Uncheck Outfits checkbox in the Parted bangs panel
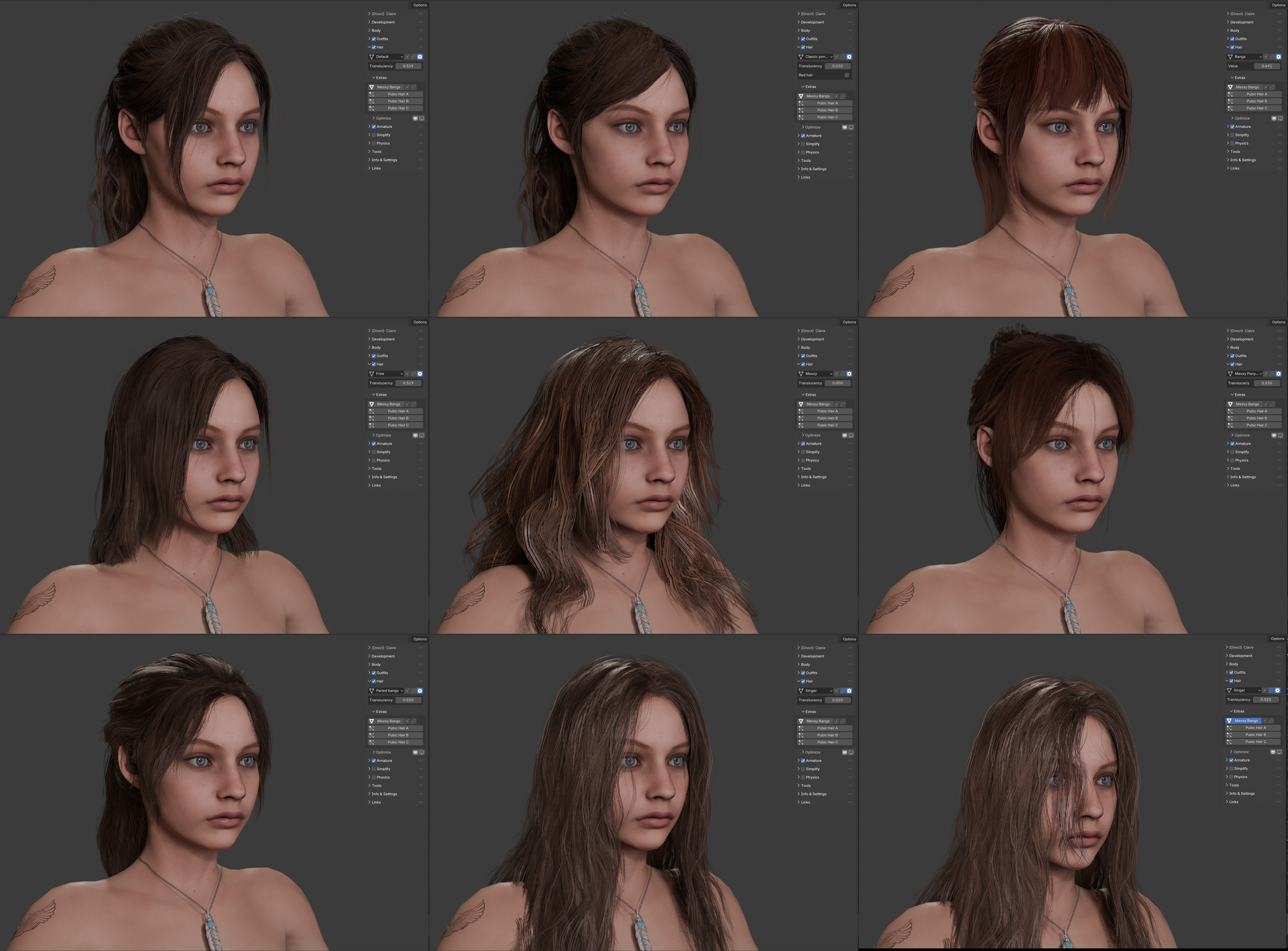The height and width of the screenshot is (951, 1288). tap(374, 673)
